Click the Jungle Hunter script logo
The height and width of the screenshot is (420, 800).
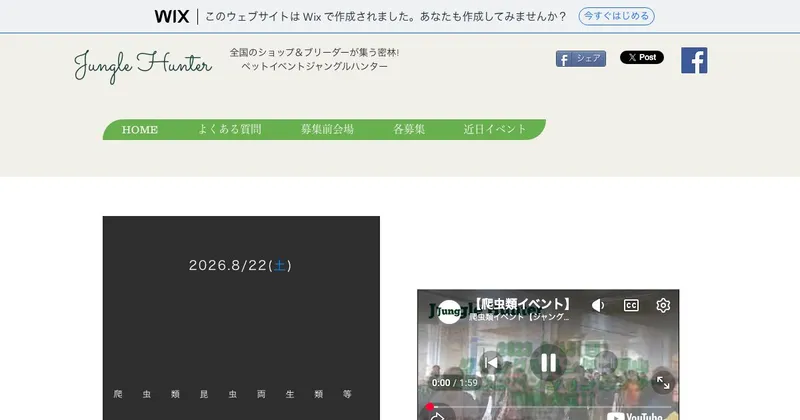(143, 65)
